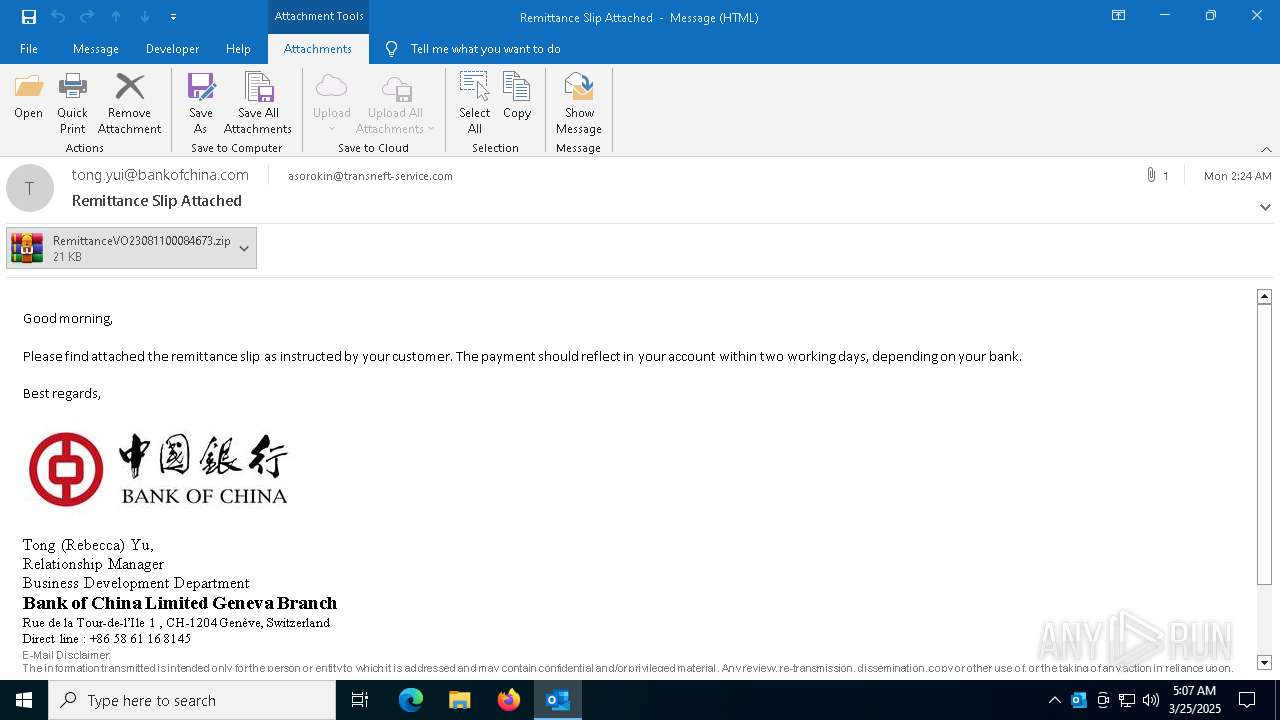Click the Undo arrow in quick access
The image size is (1280, 720).
click(58, 16)
